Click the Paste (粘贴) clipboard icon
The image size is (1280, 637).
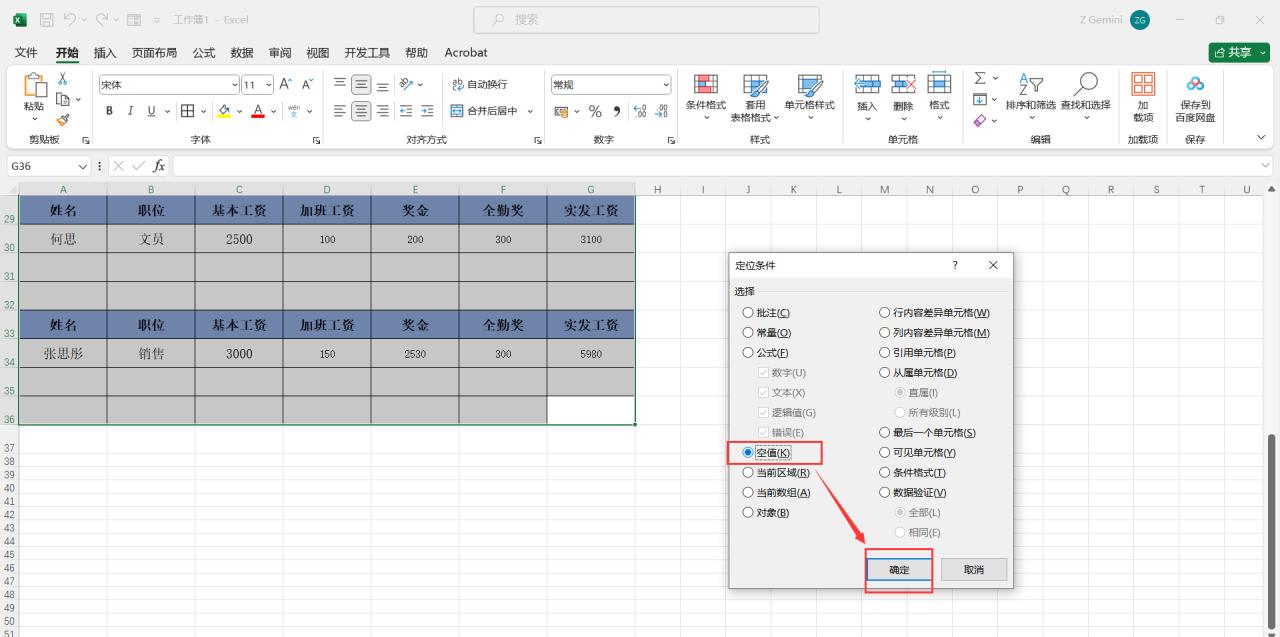(34, 85)
